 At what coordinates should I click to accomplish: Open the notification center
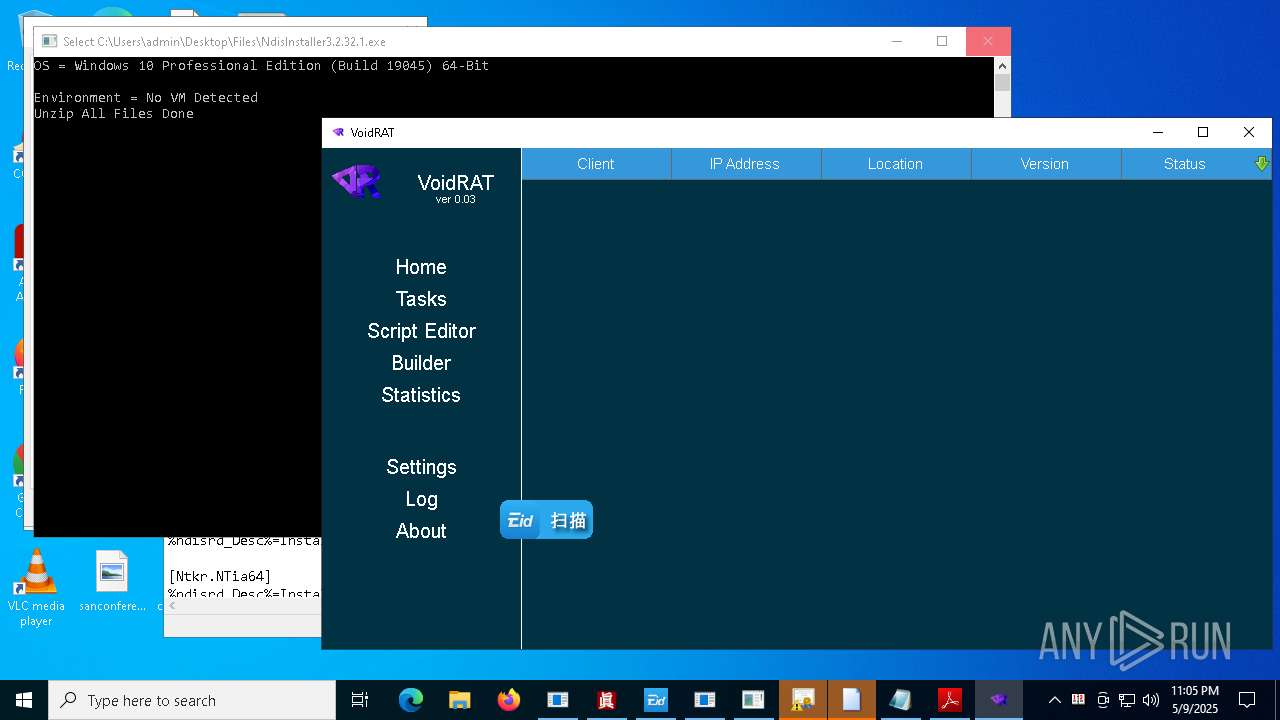[1247, 700]
